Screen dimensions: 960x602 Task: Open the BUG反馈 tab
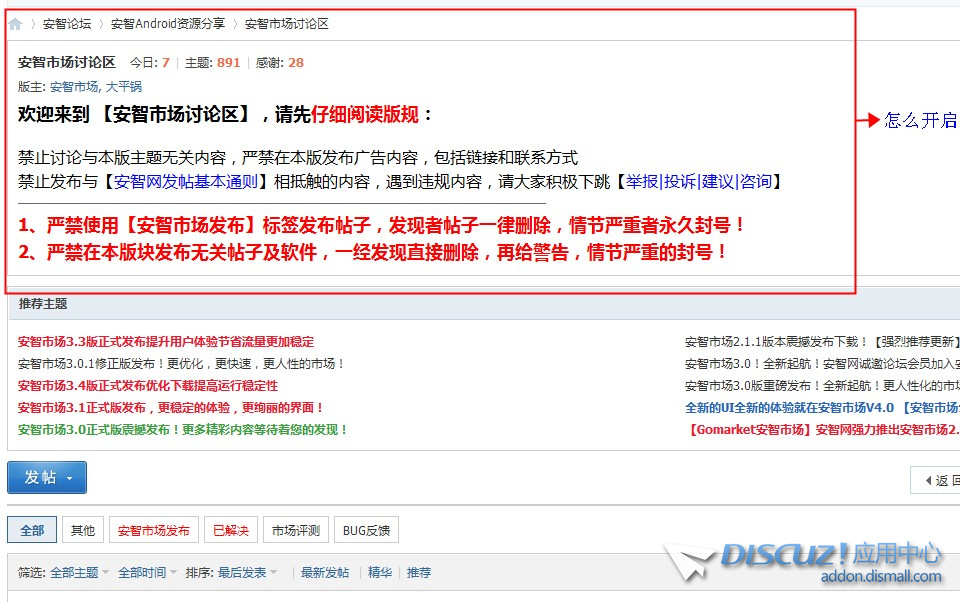366,530
